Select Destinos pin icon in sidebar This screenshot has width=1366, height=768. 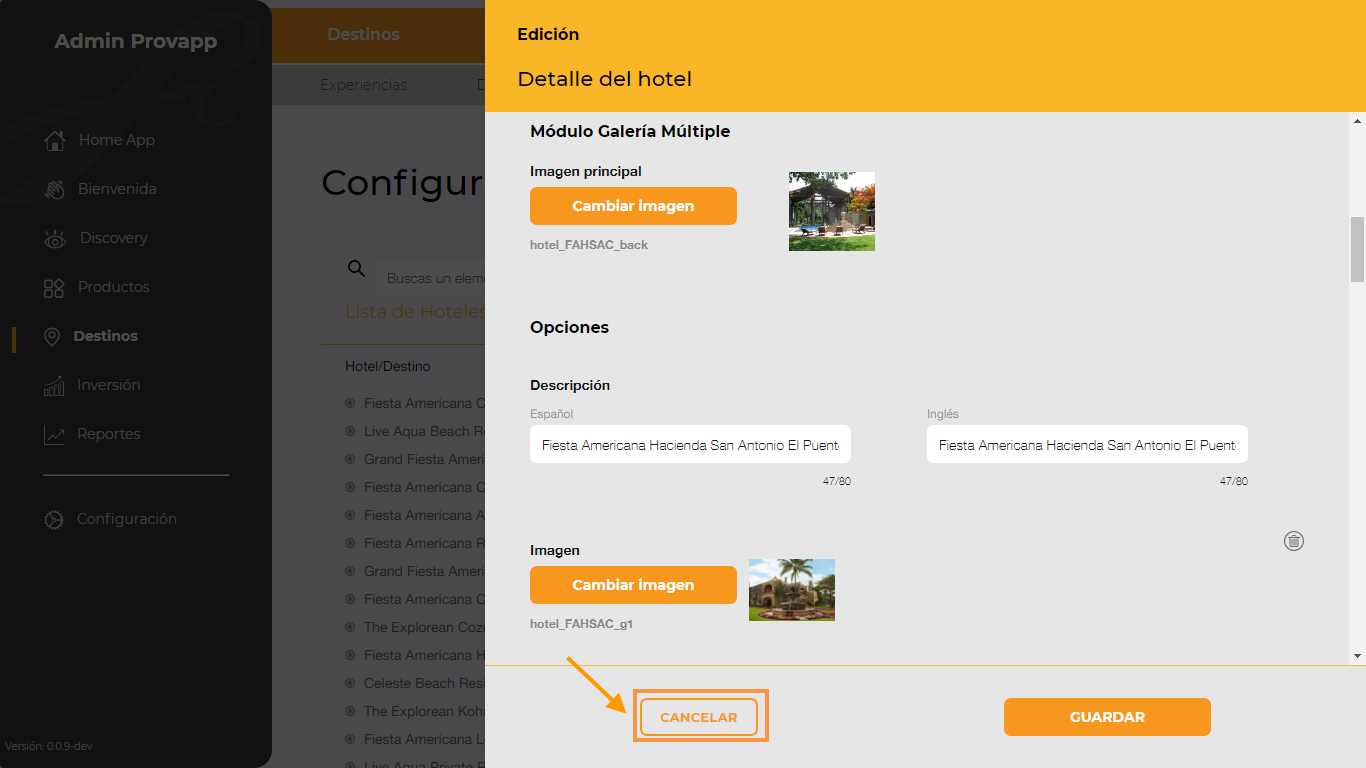[x=53, y=336]
